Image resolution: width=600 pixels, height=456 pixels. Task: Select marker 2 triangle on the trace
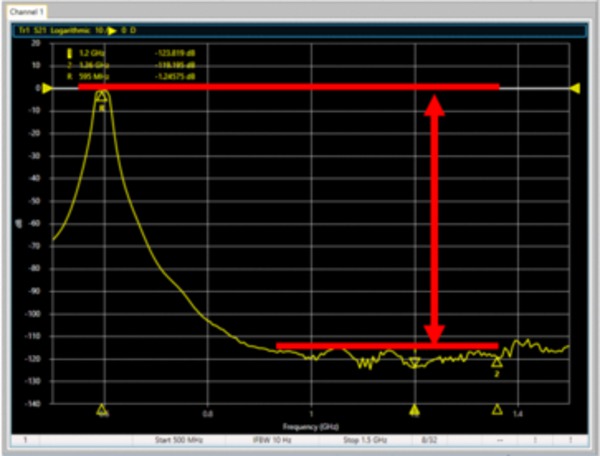[497, 363]
